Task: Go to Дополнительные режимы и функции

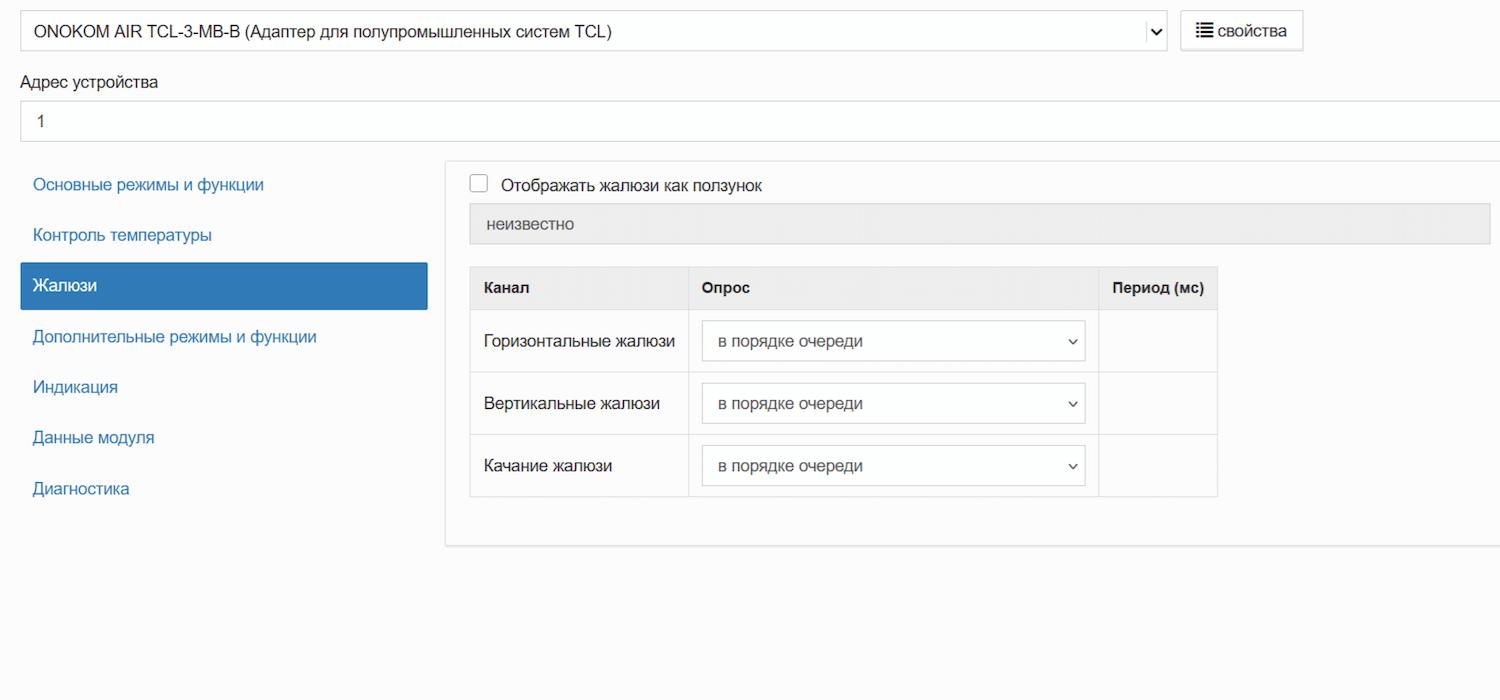Action: (174, 337)
